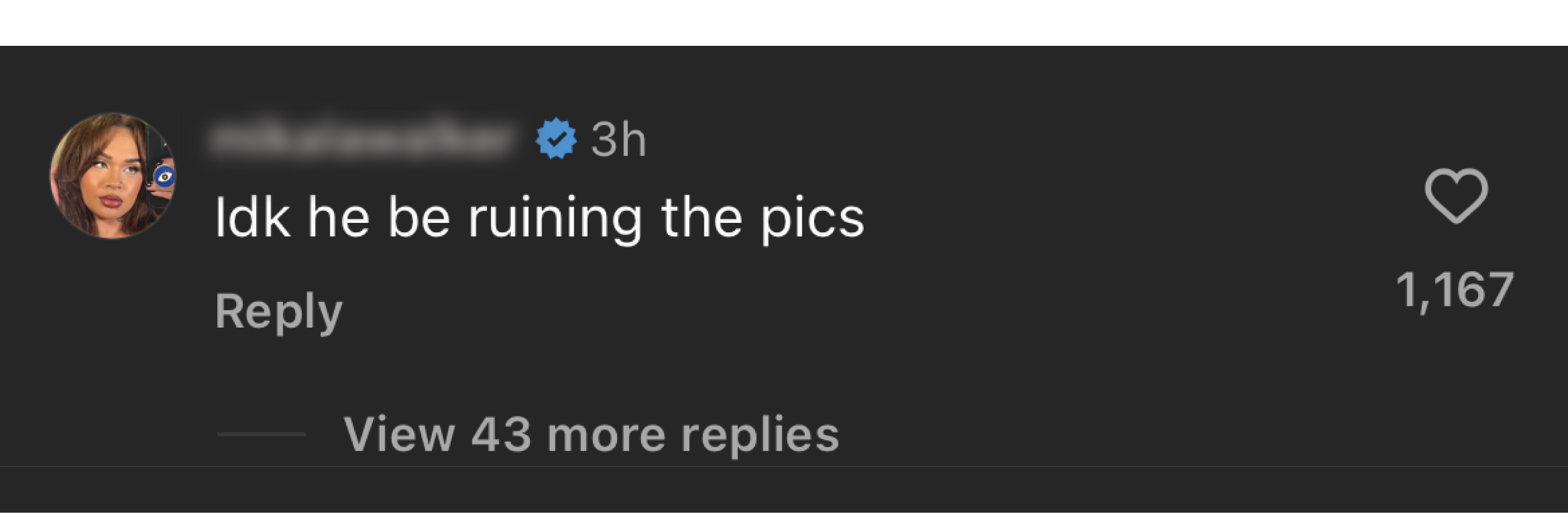Open the commenter's profile picture
Image resolution: width=1568 pixels, height=513 pixels.
(113, 176)
